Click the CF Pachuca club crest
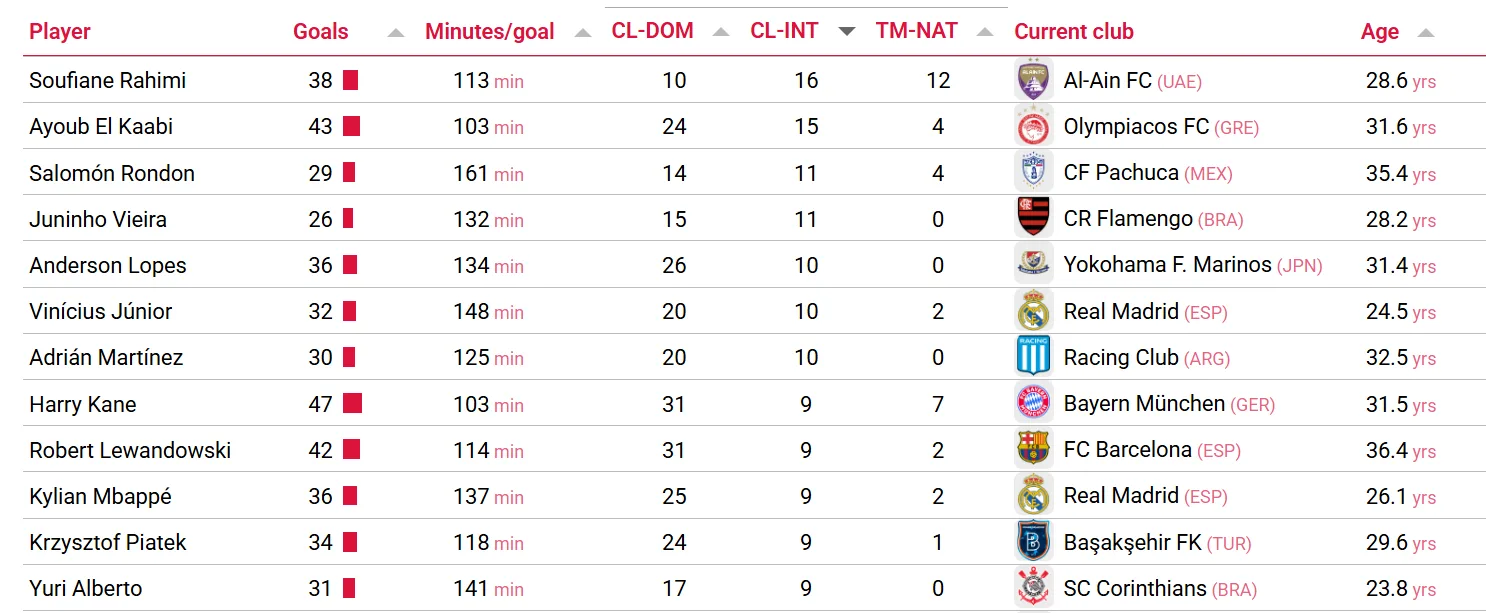 click(1033, 173)
